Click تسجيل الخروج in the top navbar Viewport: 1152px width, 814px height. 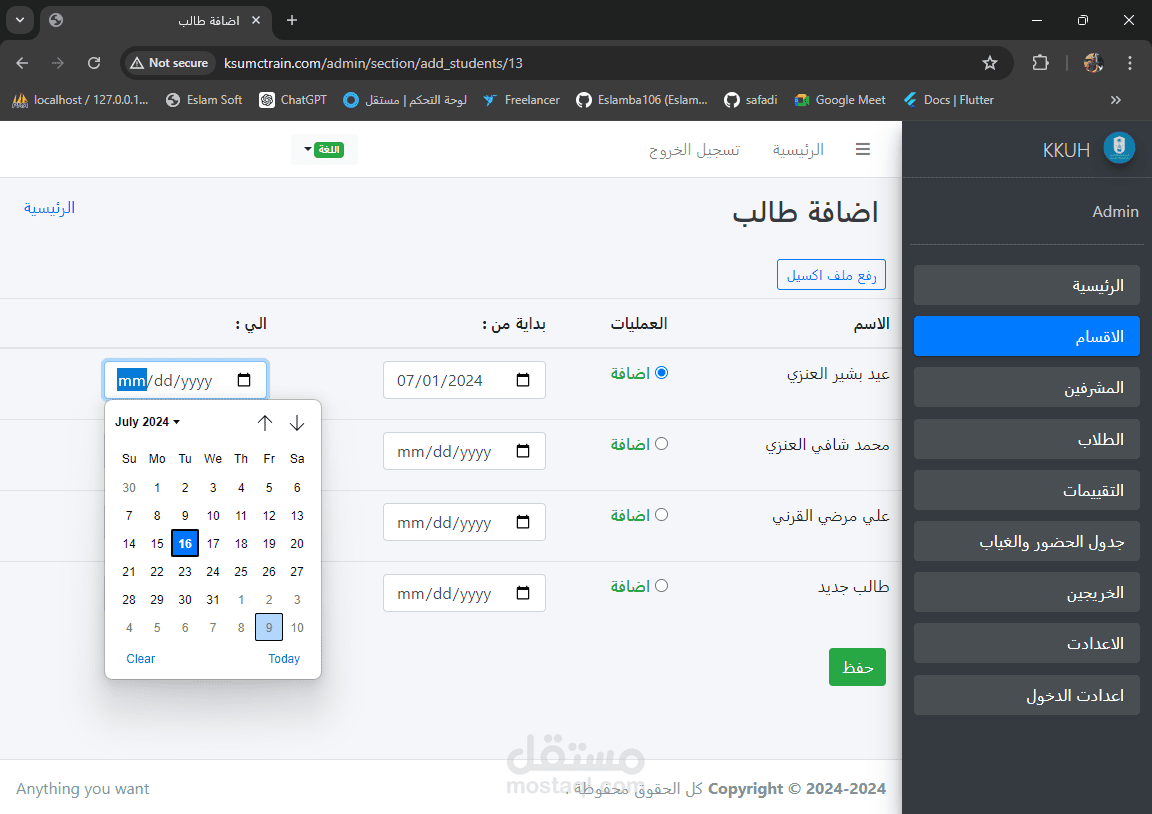pos(694,150)
